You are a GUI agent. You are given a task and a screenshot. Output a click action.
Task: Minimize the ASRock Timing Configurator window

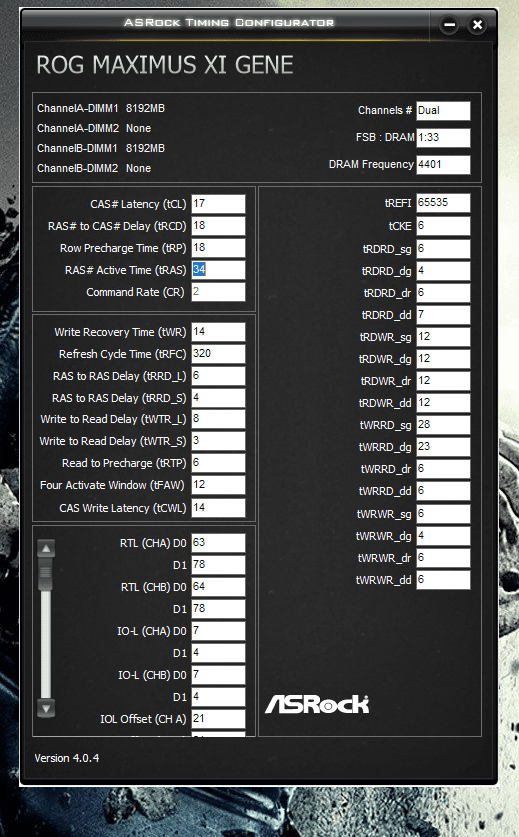pos(450,25)
